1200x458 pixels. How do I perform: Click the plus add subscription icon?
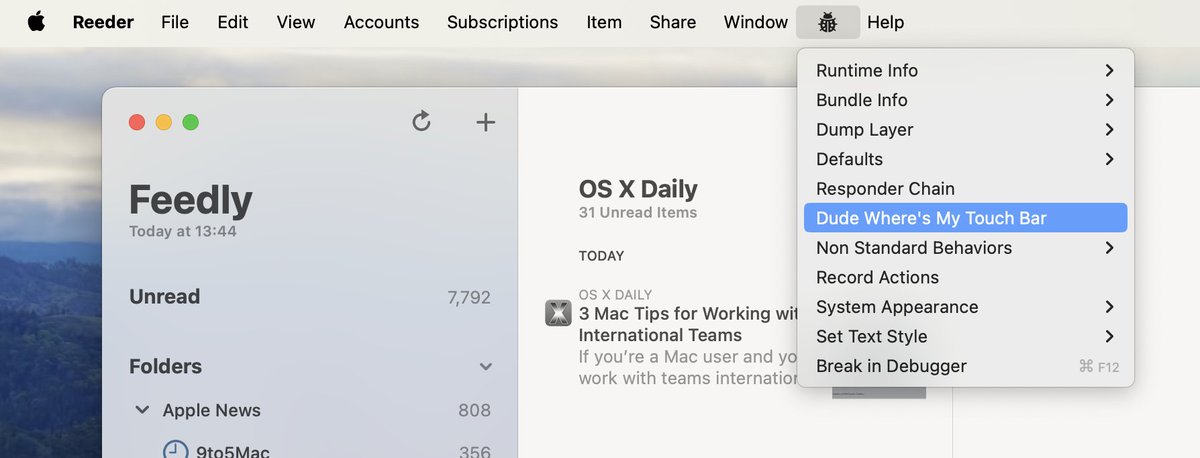[485, 123]
